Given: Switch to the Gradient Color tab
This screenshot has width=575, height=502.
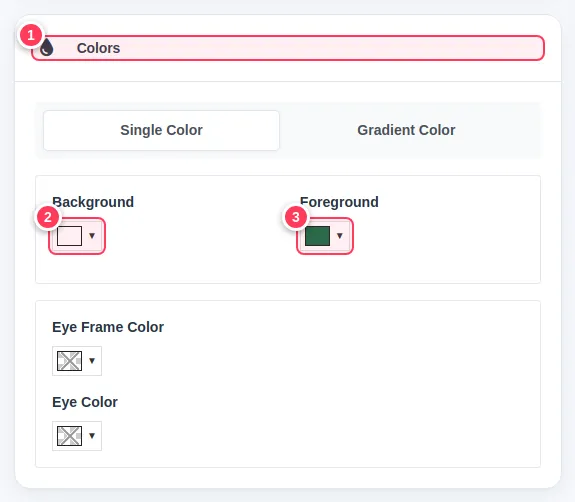Looking at the screenshot, I should (x=406, y=130).
